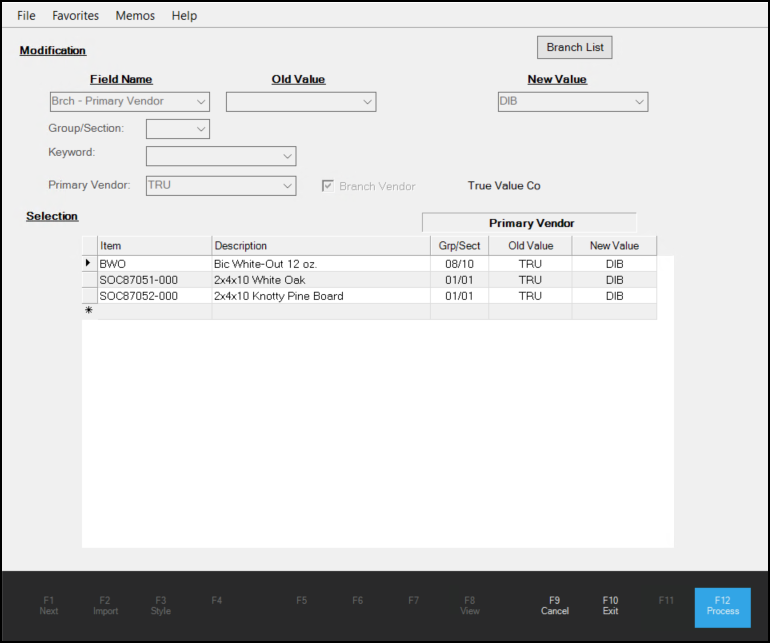This screenshot has width=770, height=643.
Task: Click the F3 Style function key
Action: tap(161, 606)
